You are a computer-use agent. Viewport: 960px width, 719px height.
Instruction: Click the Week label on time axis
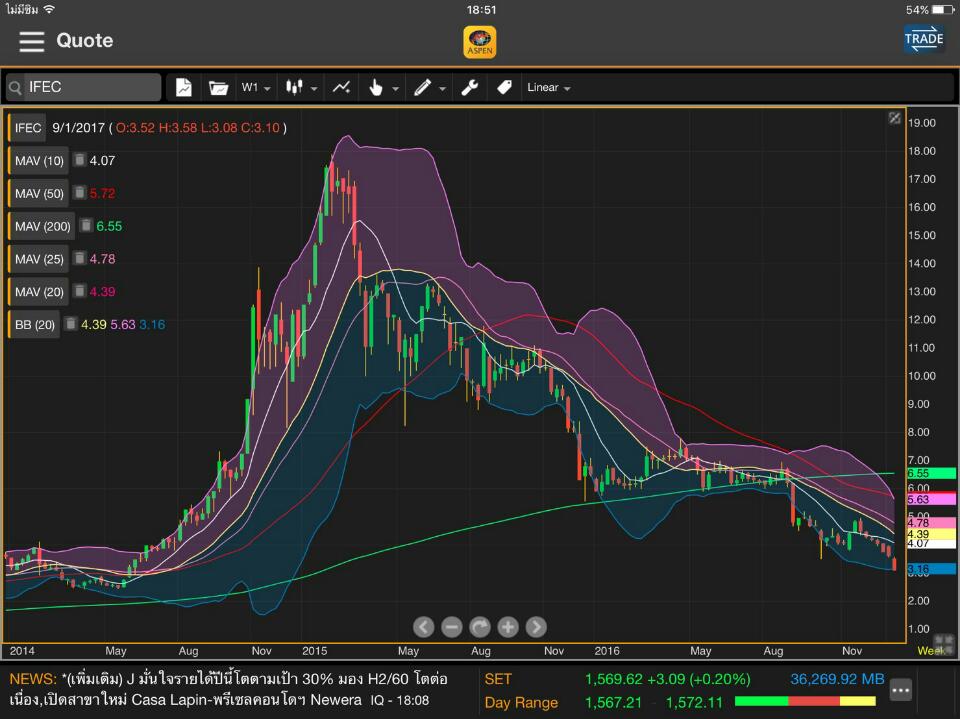coord(931,651)
